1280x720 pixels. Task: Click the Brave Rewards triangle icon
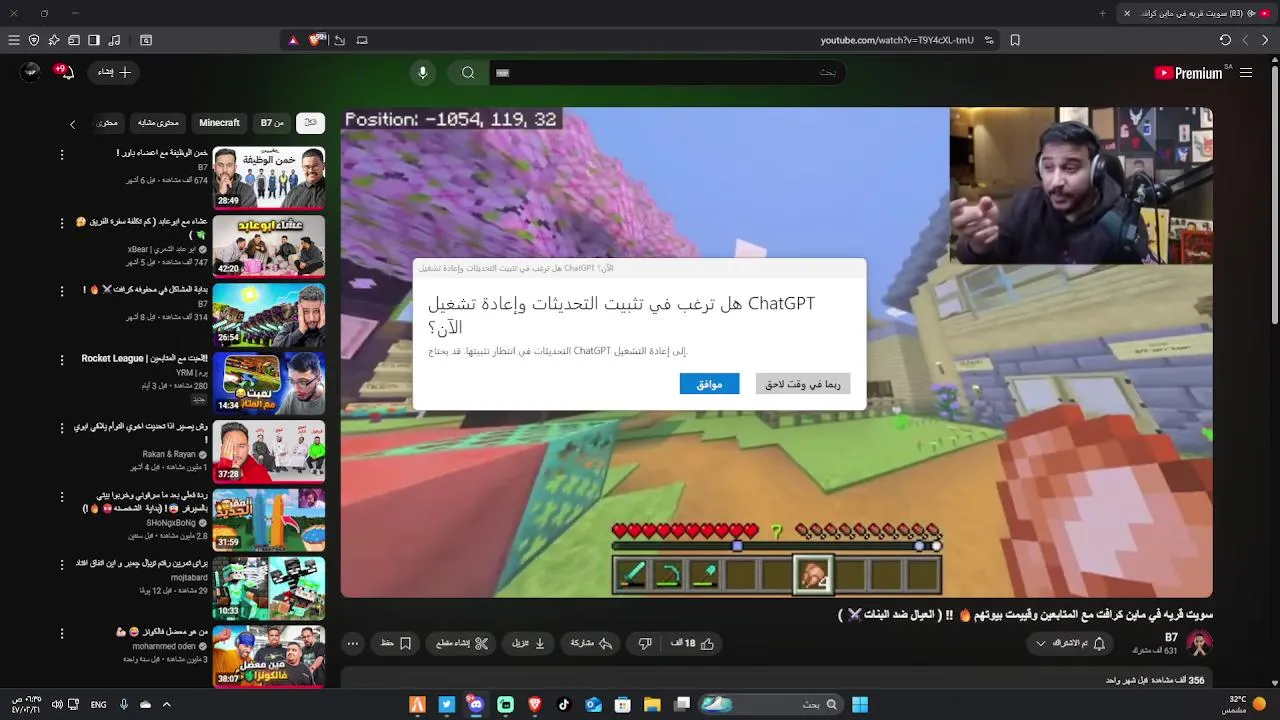[293, 40]
